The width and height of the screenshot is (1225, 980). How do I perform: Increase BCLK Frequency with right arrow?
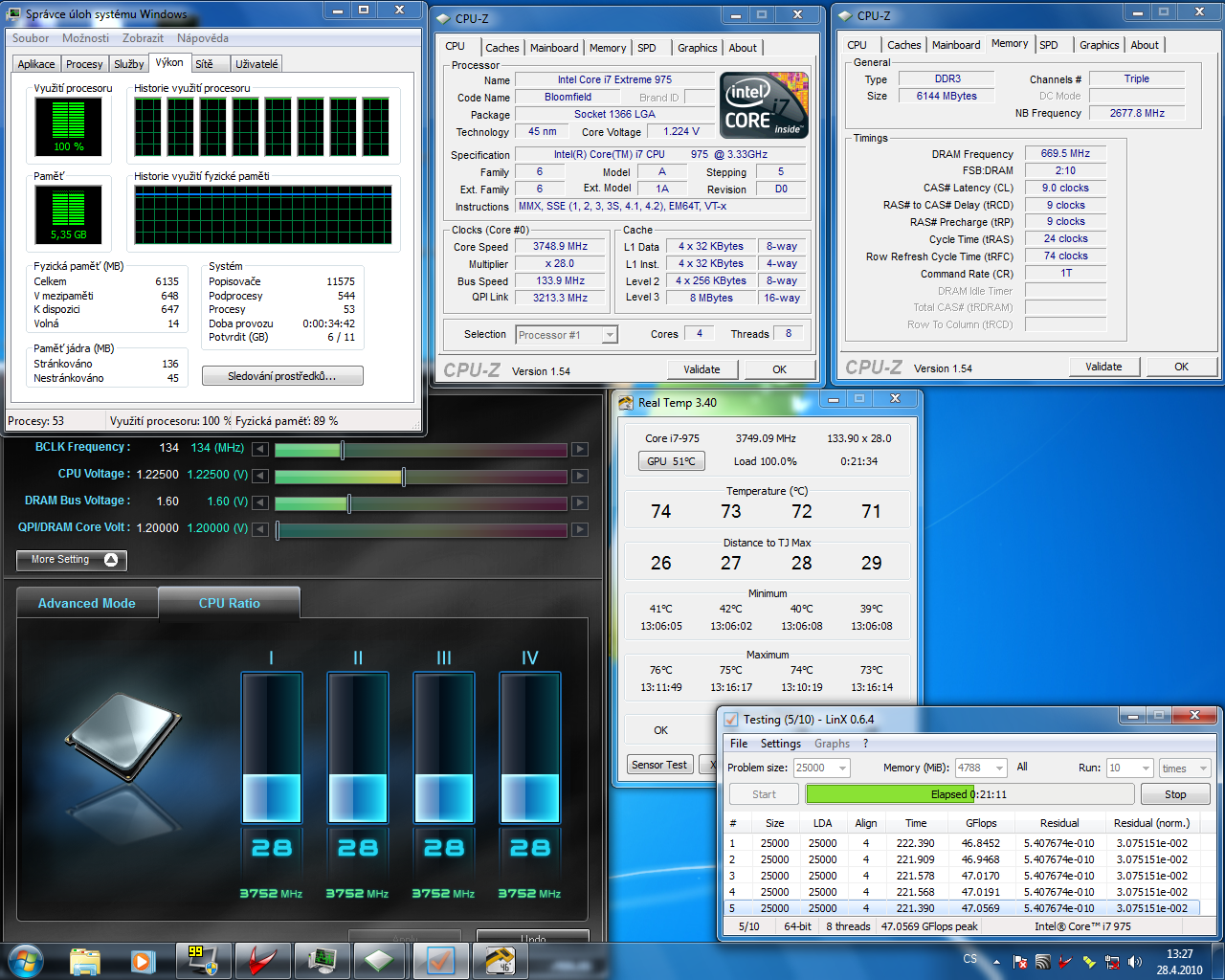pyautogui.click(x=580, y=449)
